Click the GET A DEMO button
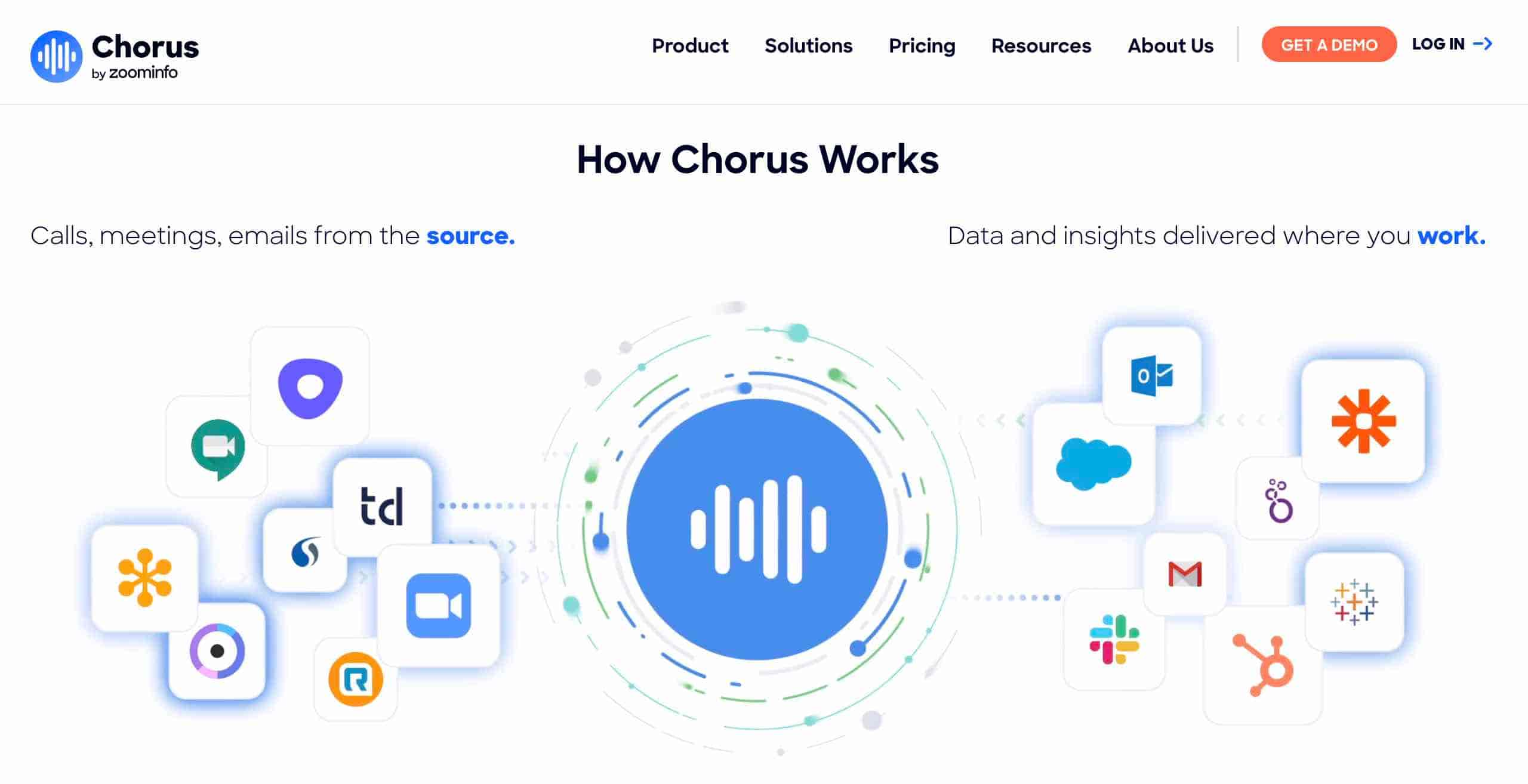The image size is (1528, 784). 1325,44
